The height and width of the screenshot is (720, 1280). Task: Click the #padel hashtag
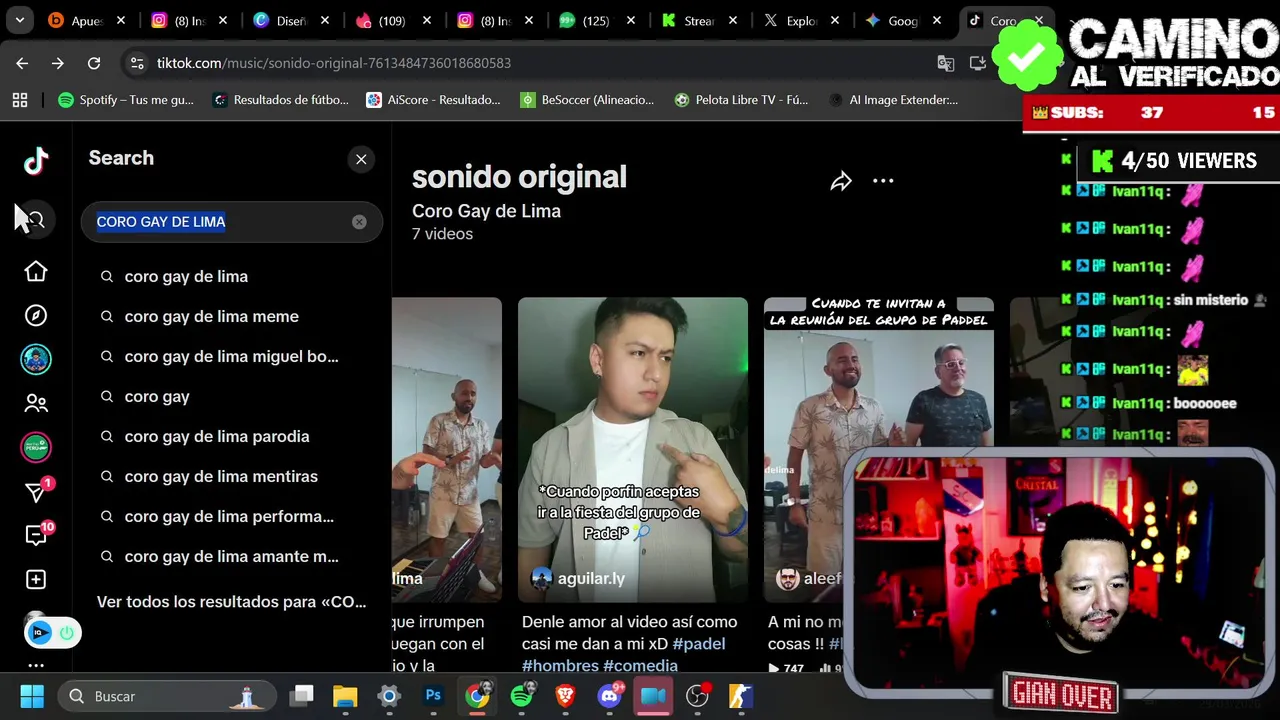[x=699, y=644]
